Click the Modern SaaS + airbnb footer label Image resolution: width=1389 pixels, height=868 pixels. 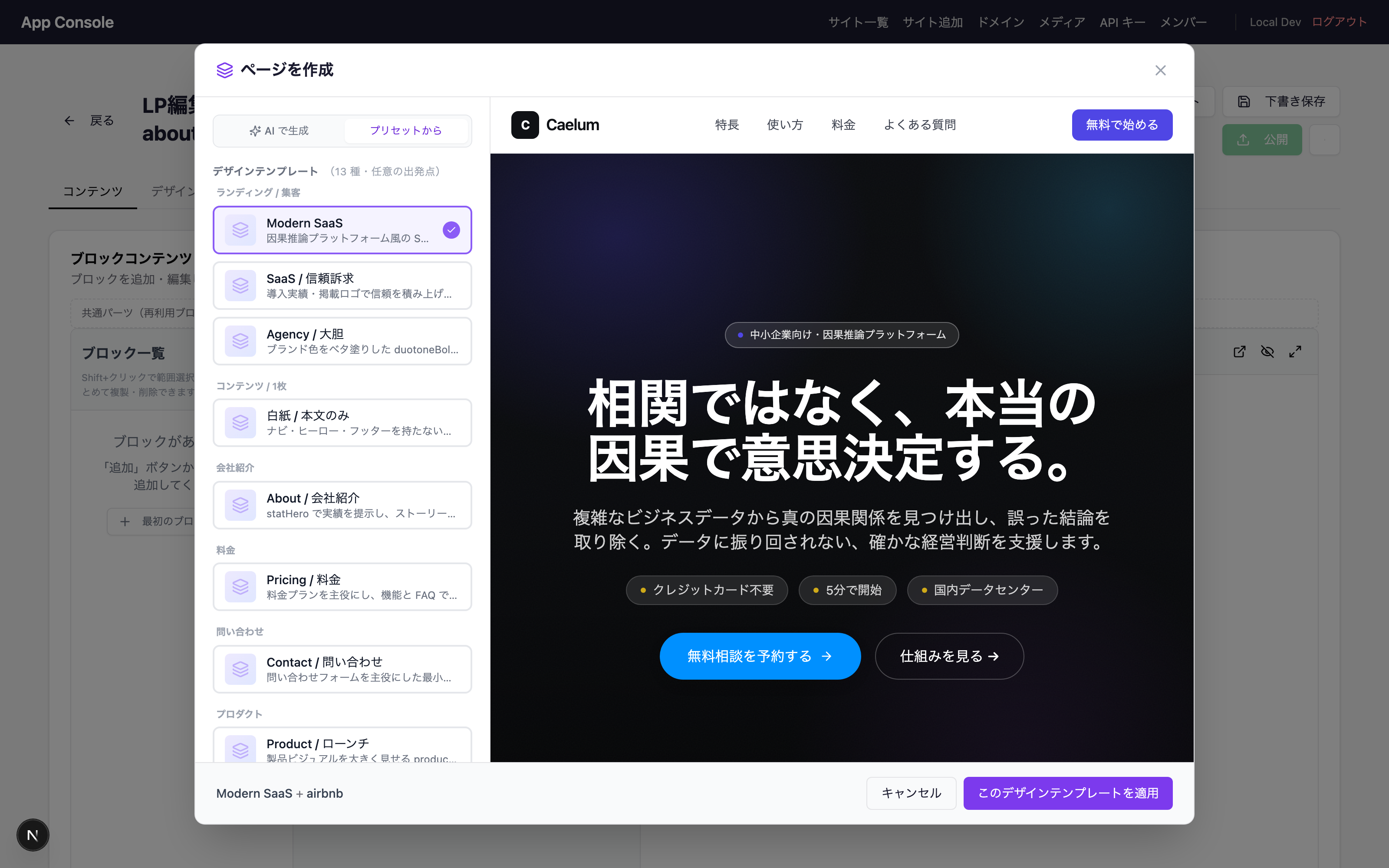(280, 793)
